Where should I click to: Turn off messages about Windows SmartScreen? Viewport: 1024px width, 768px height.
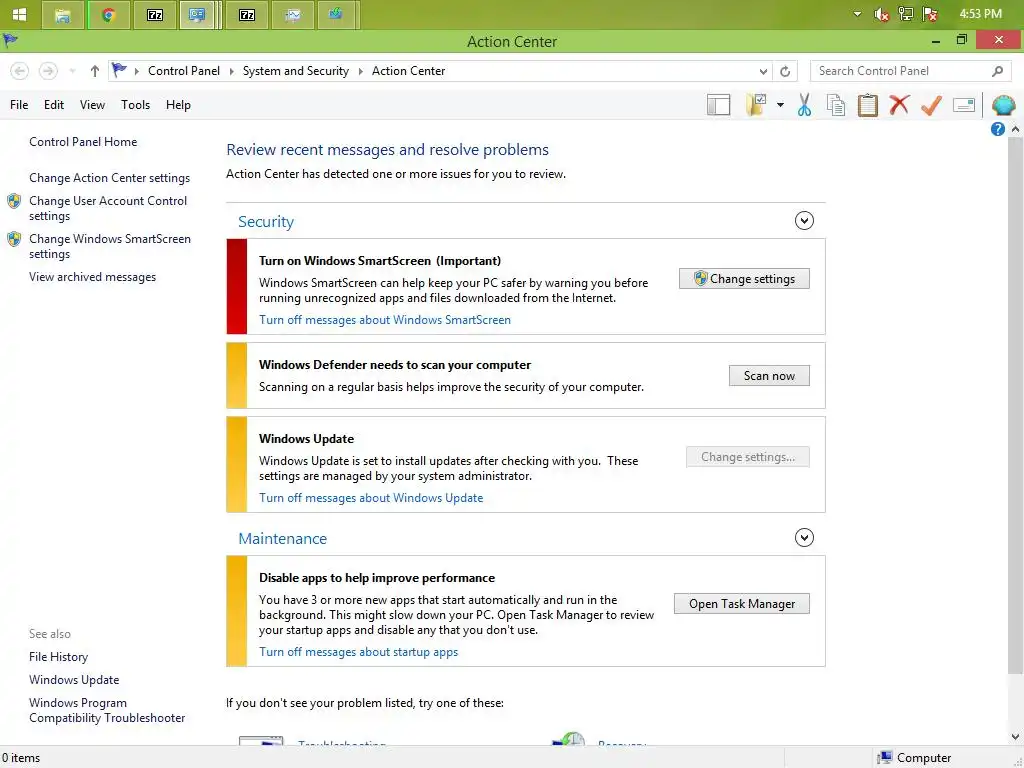(x=385, y=320)
